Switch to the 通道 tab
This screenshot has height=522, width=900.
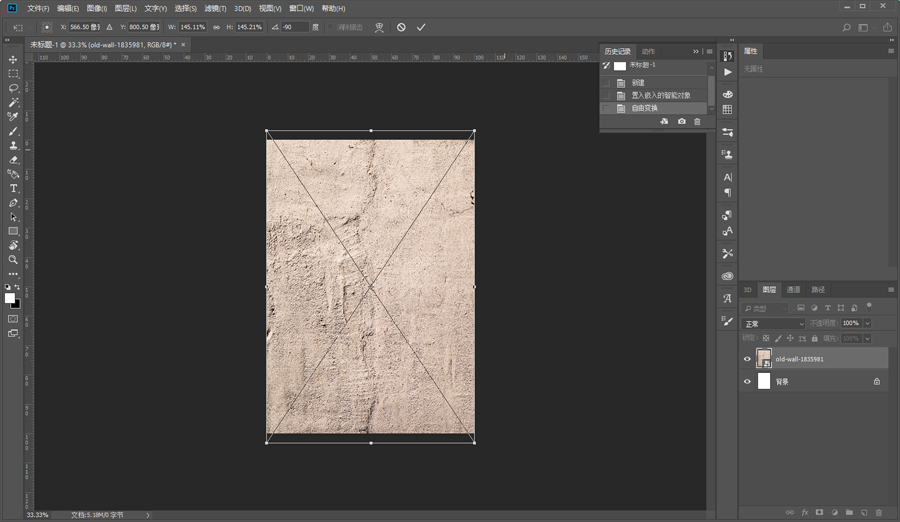(x=793, y=290)
